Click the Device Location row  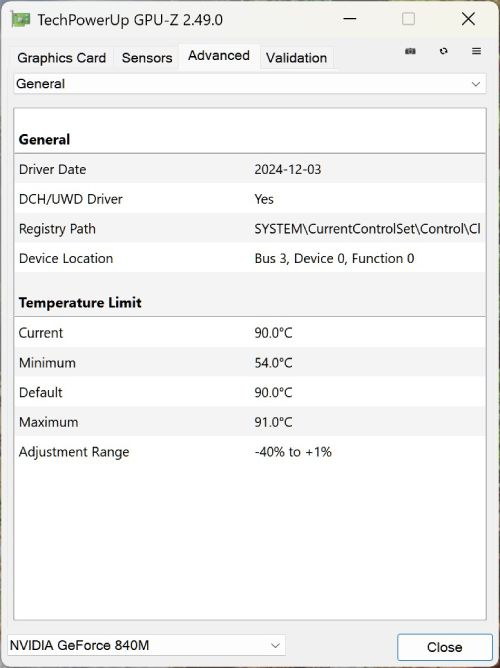click(x=250, y=258)
